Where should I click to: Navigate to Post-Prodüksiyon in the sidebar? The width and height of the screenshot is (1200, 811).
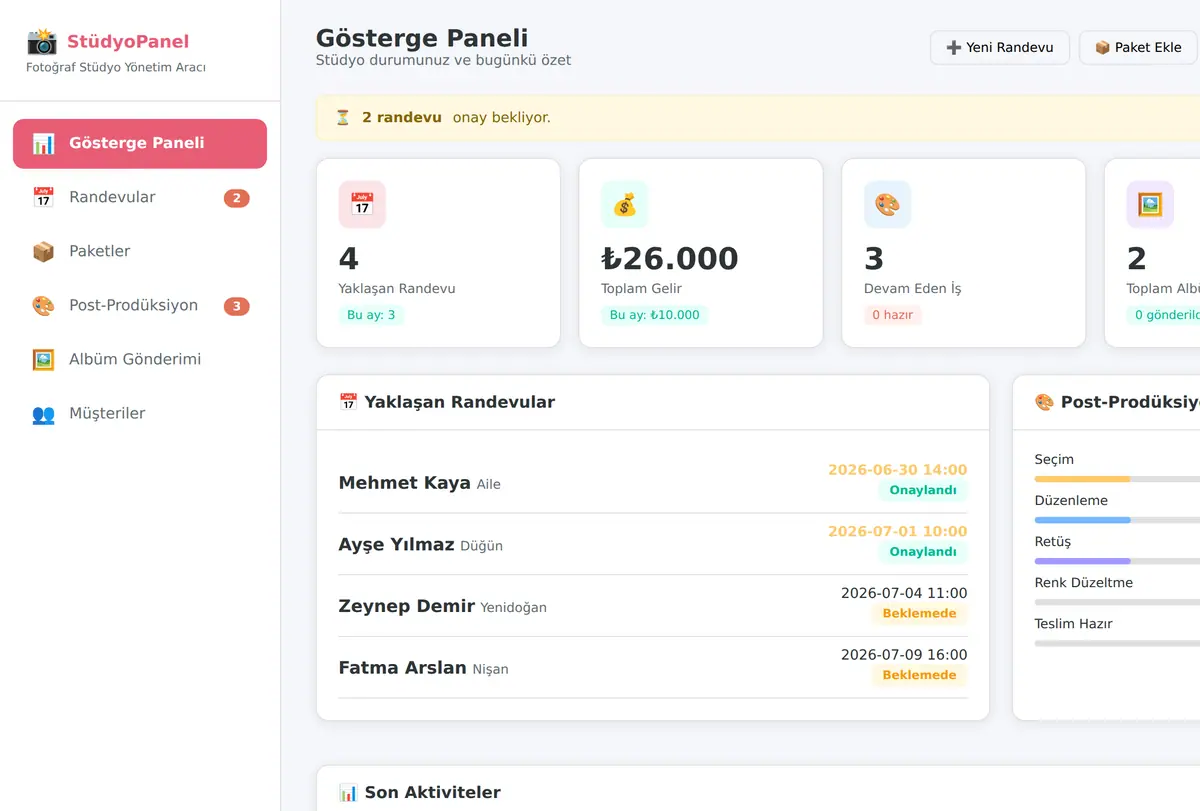point(140,305)
